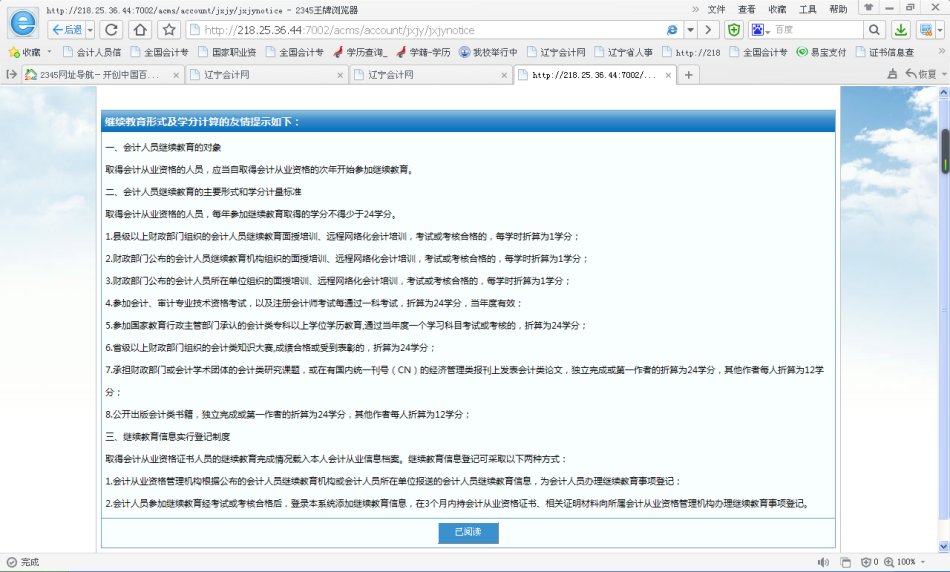950x572 pixels.
Task: Expand hidden menu items with » chevron
Action: pyautogui.click(x=695, y=9)
